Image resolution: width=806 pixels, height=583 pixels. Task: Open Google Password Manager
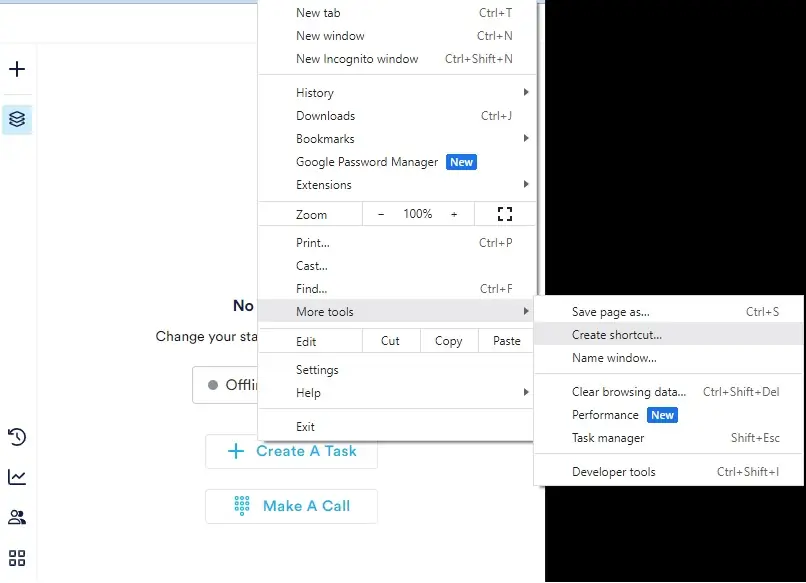pos(367,162)
